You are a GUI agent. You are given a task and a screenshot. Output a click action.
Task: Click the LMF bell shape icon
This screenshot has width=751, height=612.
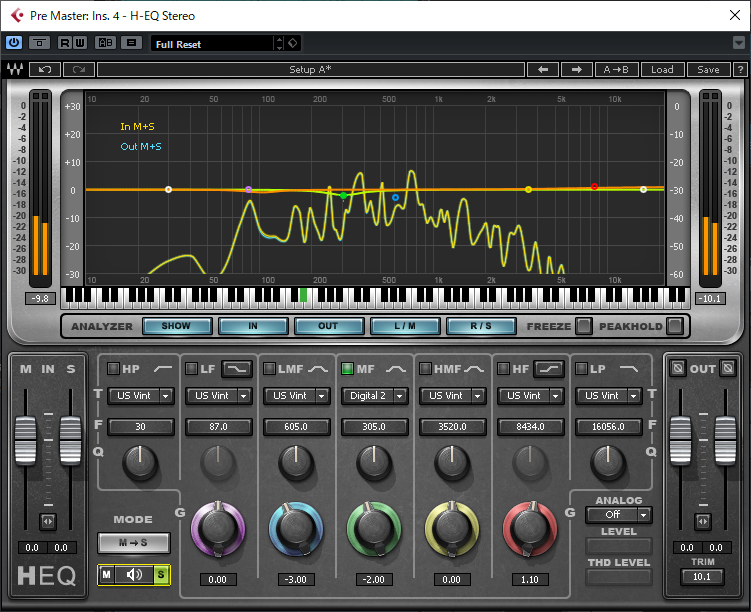(x=318, y=369)
